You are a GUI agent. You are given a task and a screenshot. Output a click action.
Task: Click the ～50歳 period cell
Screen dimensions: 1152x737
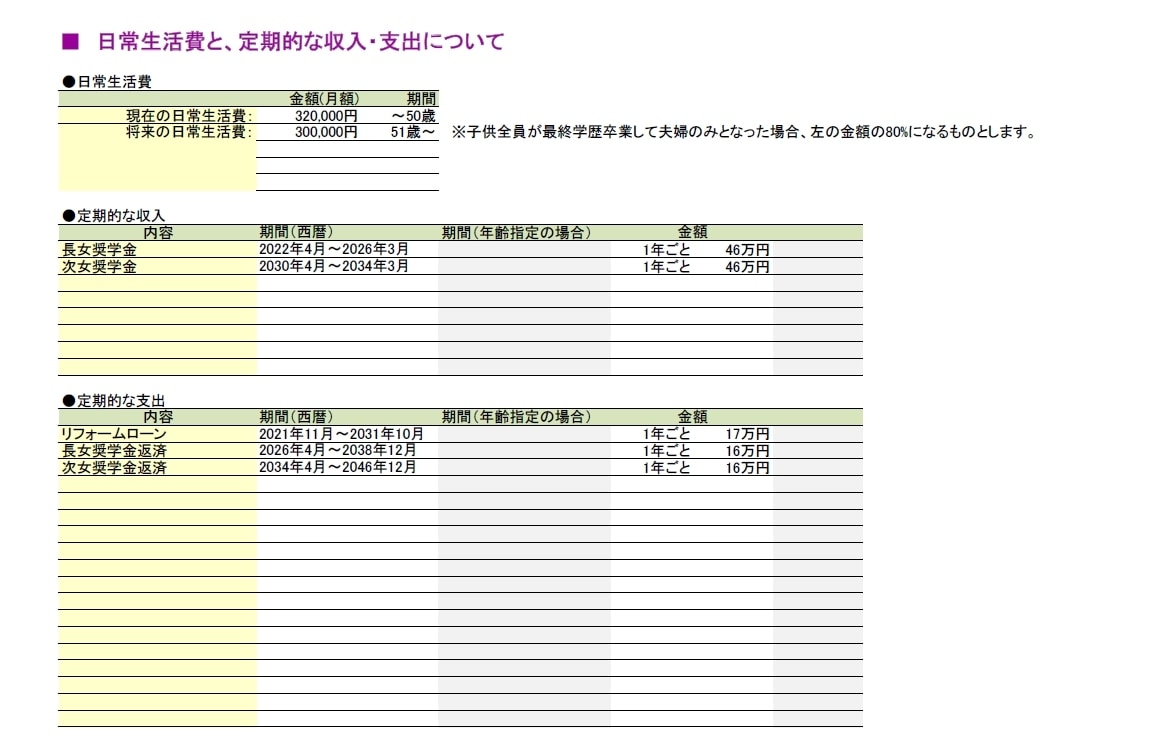pos(414,115)
